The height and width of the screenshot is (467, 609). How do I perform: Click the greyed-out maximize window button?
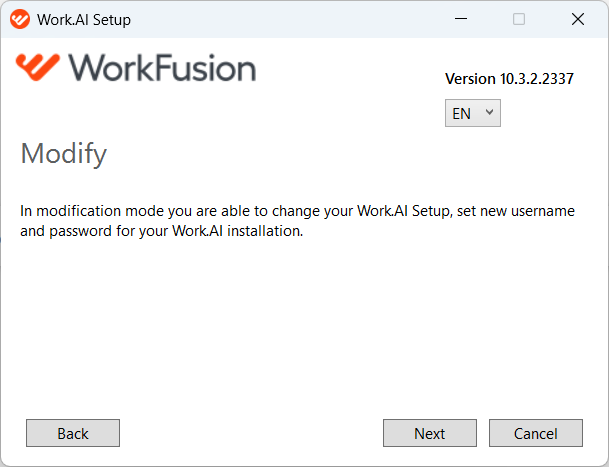519,19
